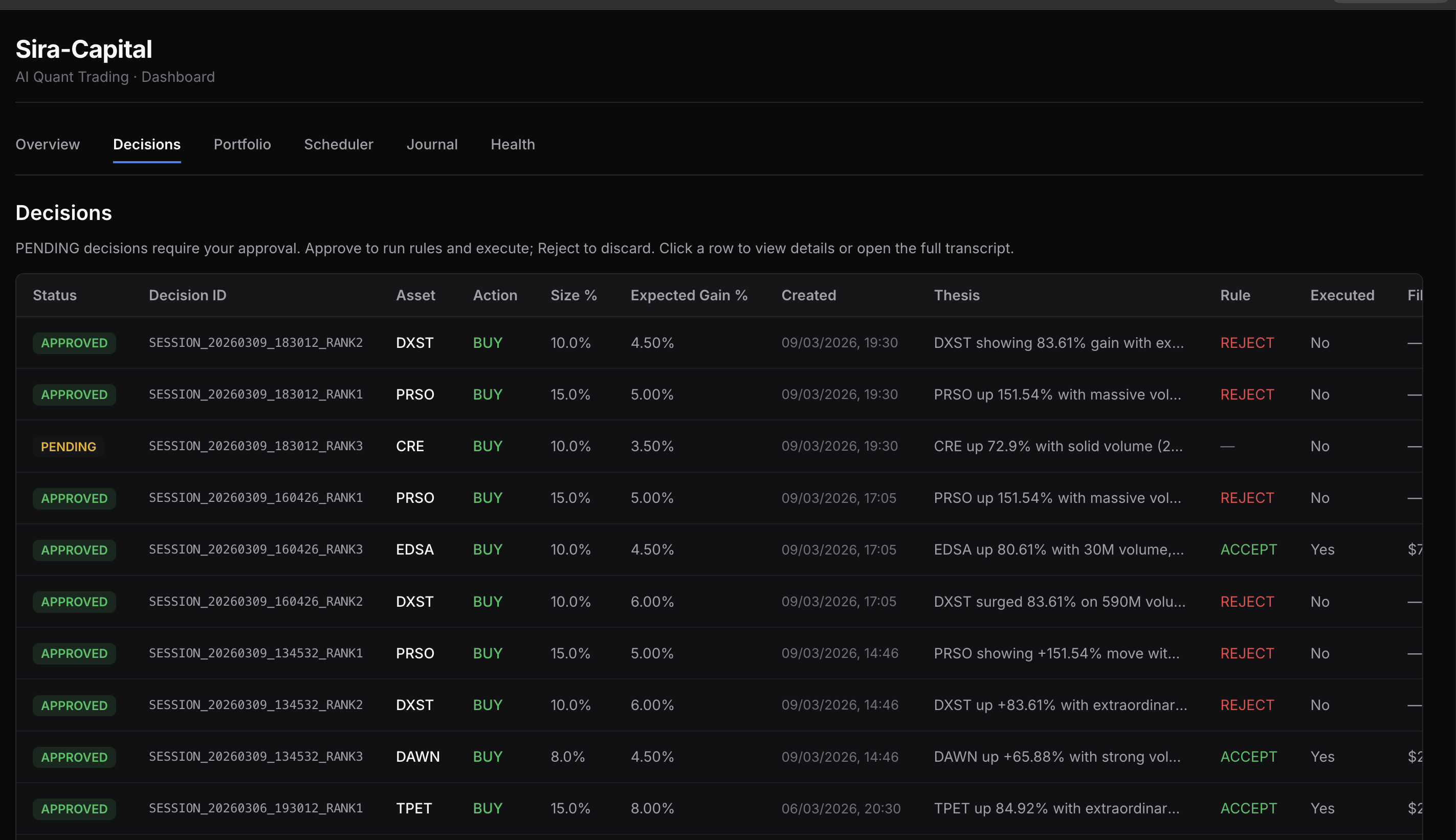The height and width of the screenshot is (840, 1456).
Task: Click the APPROVED badge on the TPET row
Action: pos(74,808)
